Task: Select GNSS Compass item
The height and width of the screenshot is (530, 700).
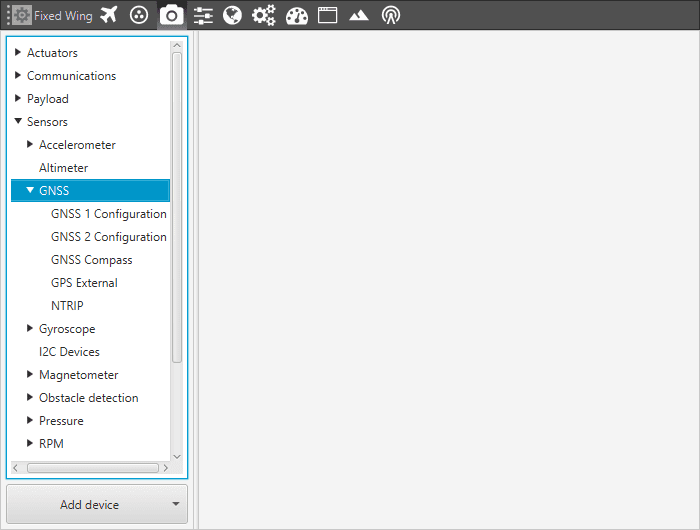Action: click(92, 260)
